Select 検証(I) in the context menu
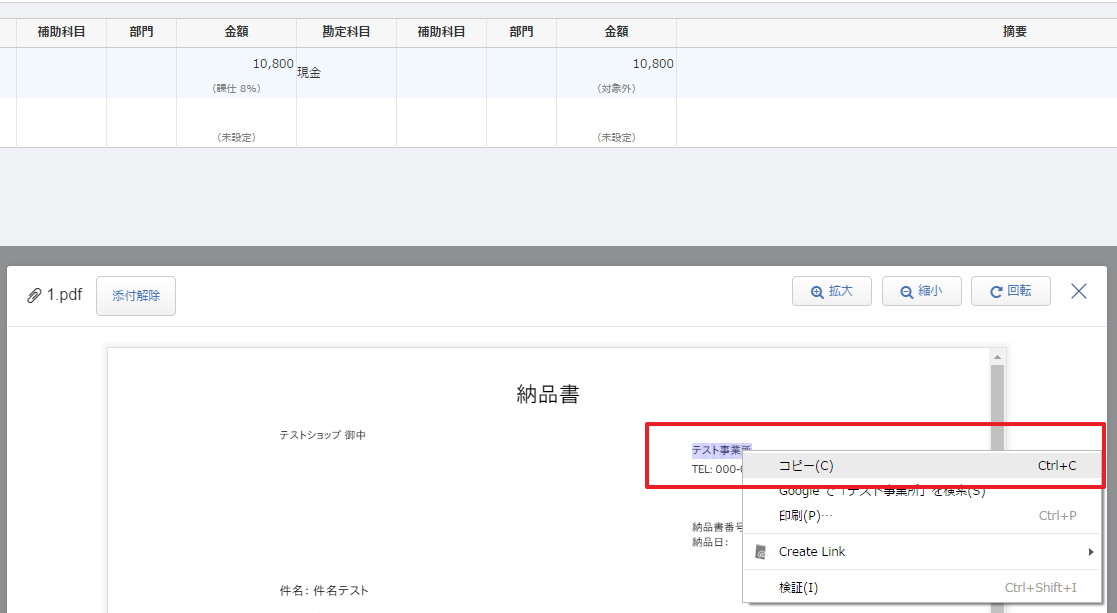This screenshot has height=613, width=1117. tap(922, 587)
